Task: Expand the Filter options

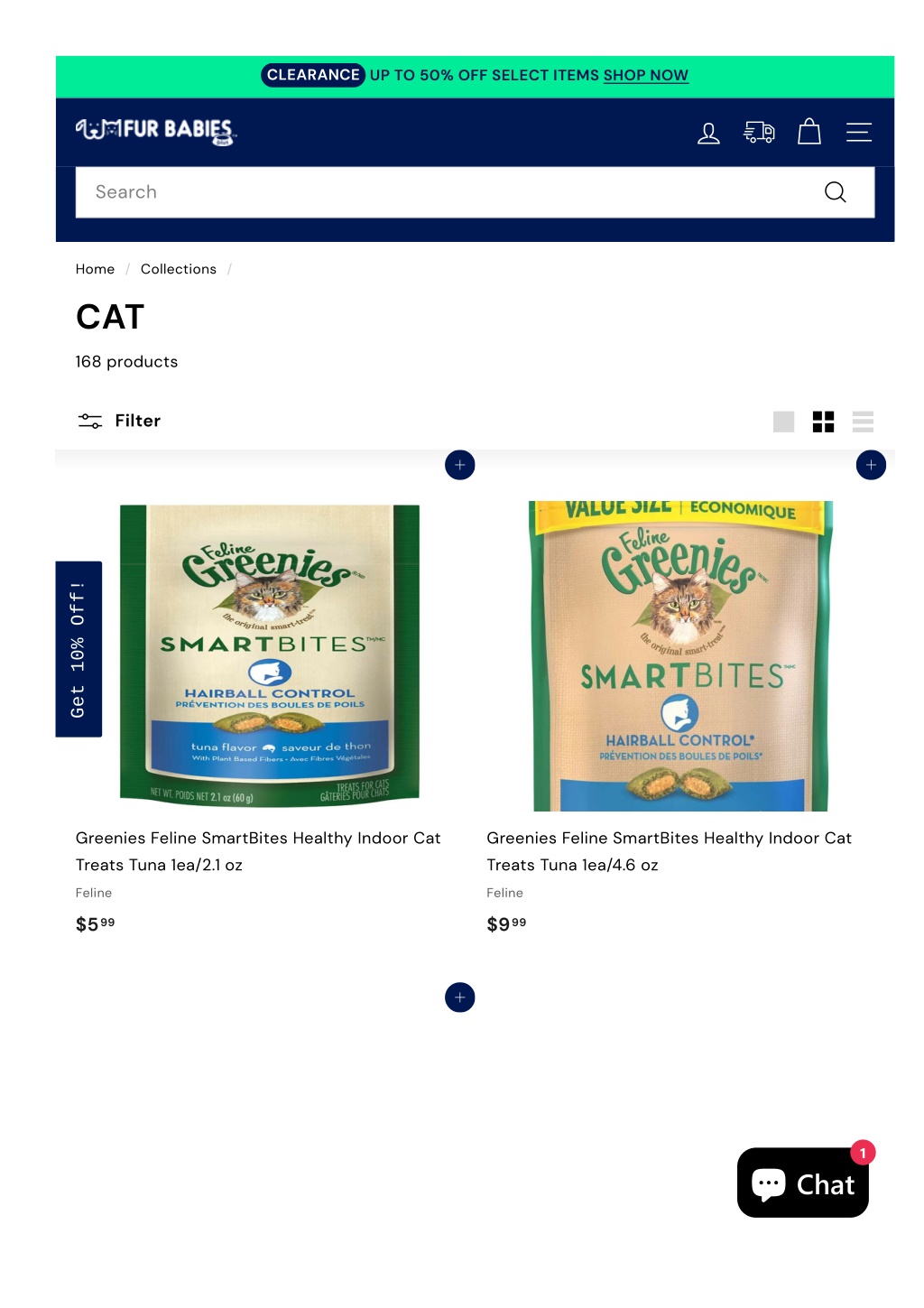Action: 119,421
